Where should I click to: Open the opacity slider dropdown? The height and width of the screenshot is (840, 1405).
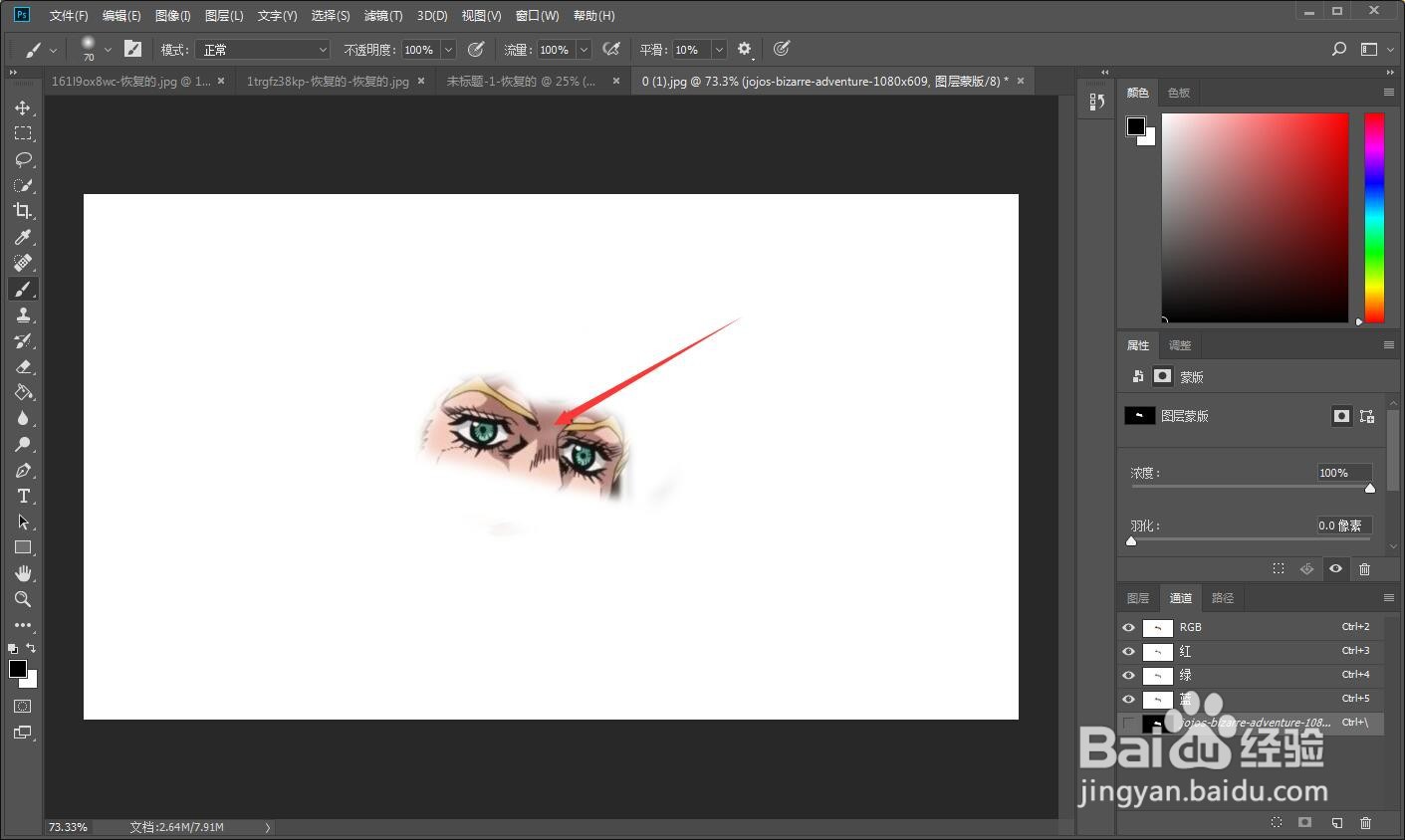[448, 50]
